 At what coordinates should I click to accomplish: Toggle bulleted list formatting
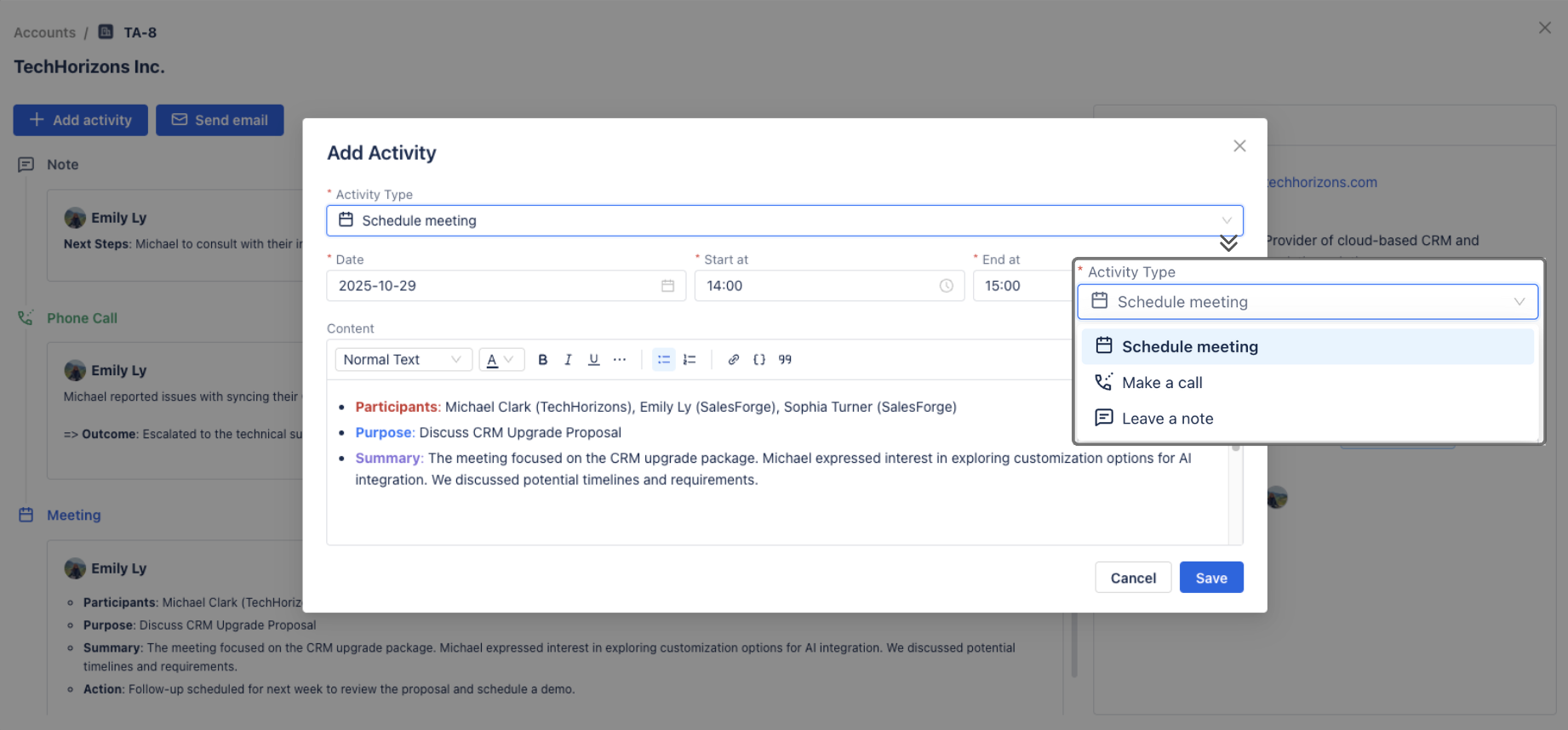tap(664, 360)
